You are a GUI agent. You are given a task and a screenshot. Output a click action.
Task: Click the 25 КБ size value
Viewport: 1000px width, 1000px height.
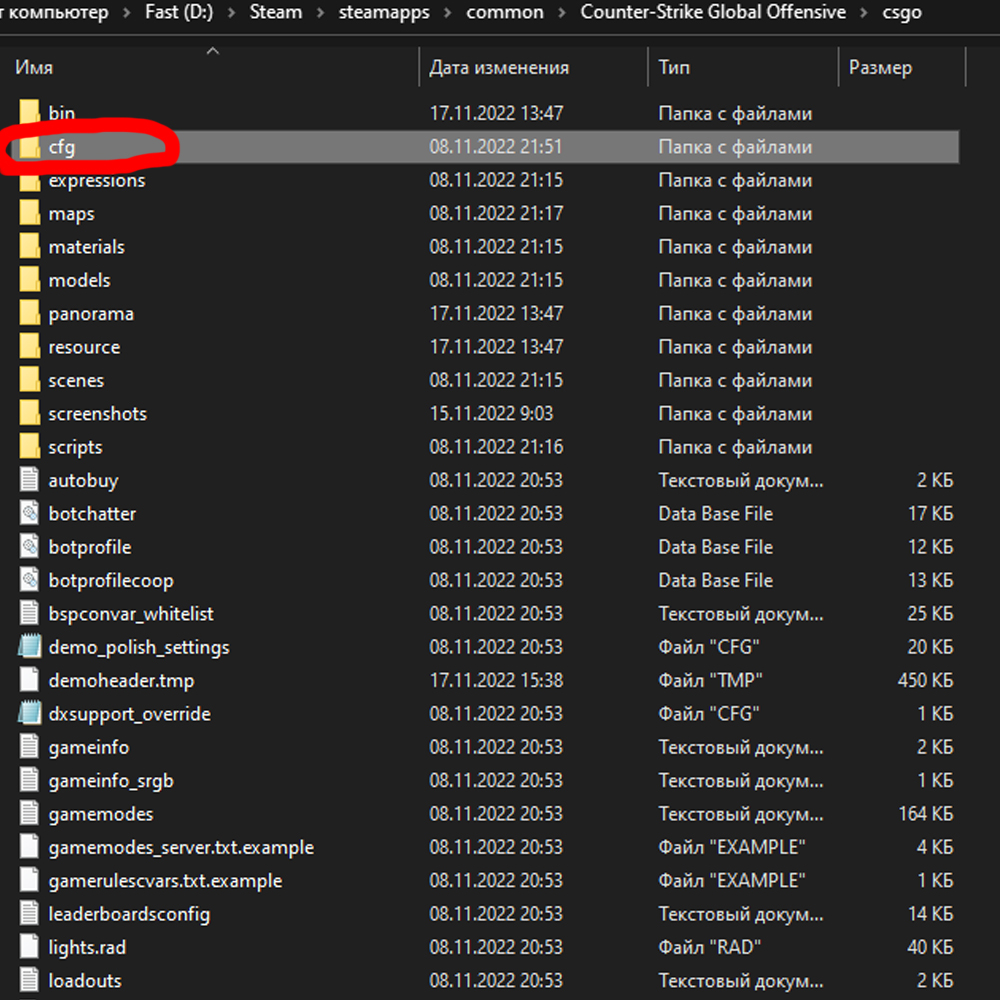coord(930,614)
